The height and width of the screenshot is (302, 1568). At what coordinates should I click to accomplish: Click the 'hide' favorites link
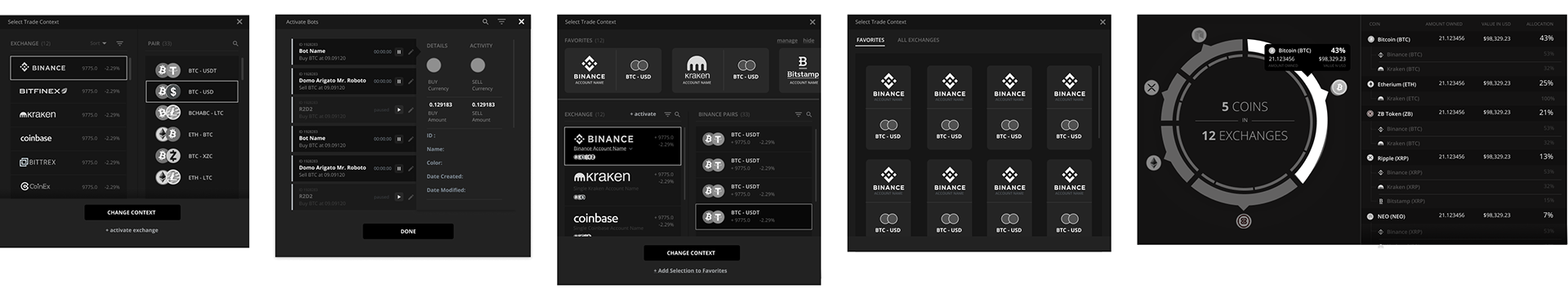tap(808, 40)
